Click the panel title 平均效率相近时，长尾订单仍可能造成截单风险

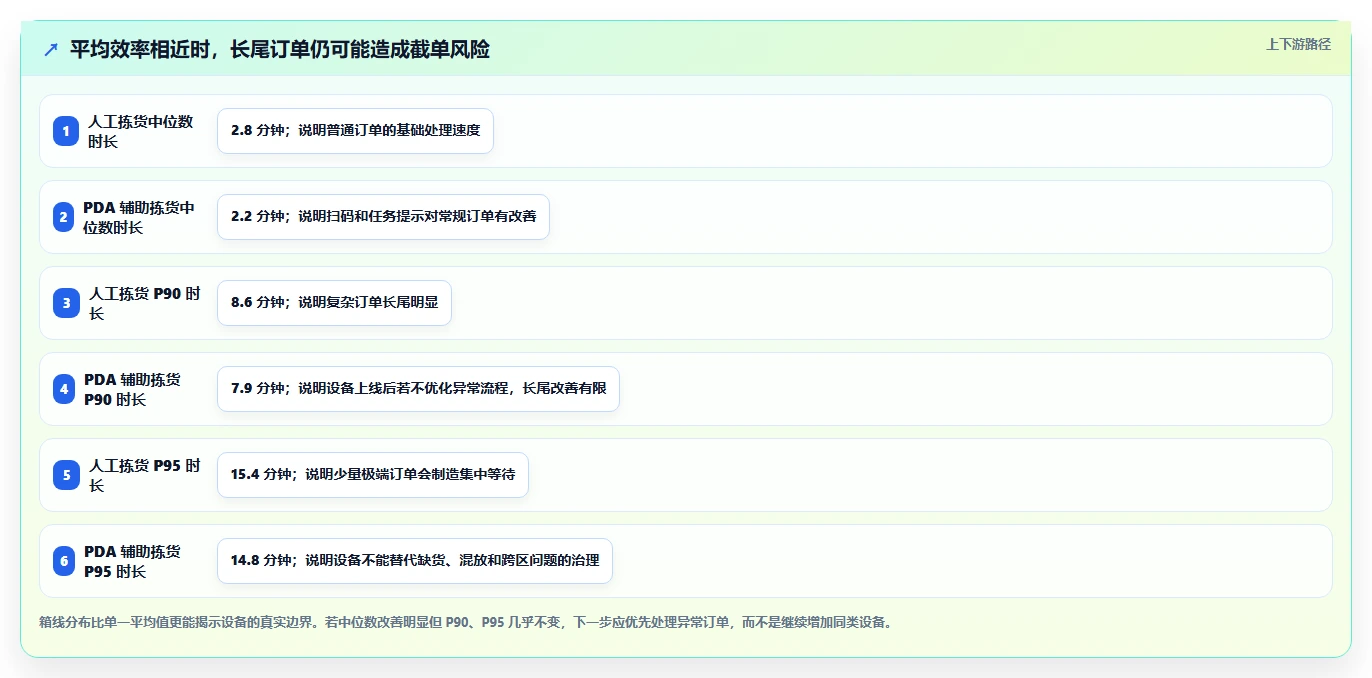point(279,49)
